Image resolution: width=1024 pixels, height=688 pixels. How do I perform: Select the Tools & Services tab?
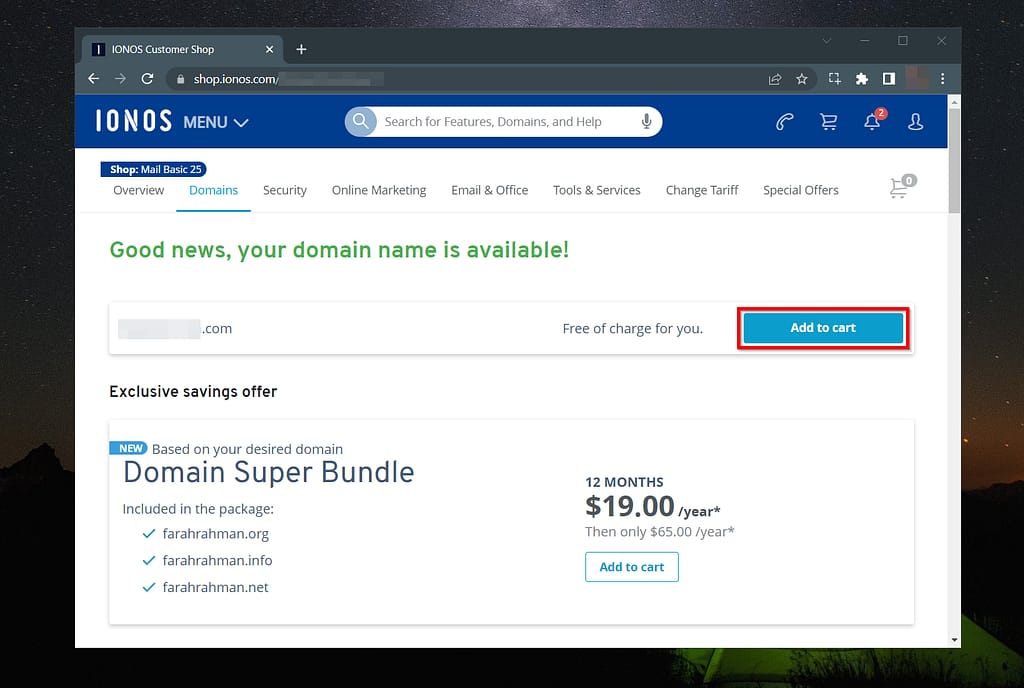[x=597, y=191]
